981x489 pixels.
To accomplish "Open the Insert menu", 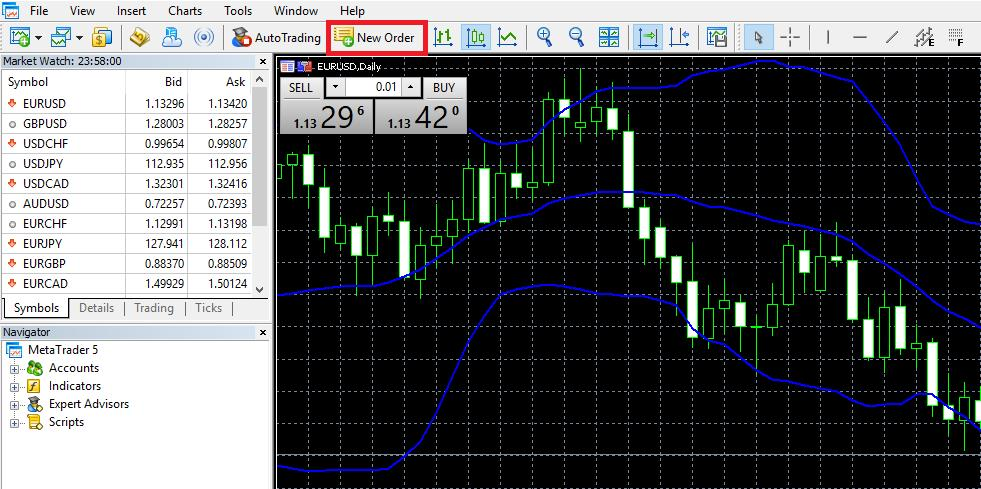I will pos(131,11).
